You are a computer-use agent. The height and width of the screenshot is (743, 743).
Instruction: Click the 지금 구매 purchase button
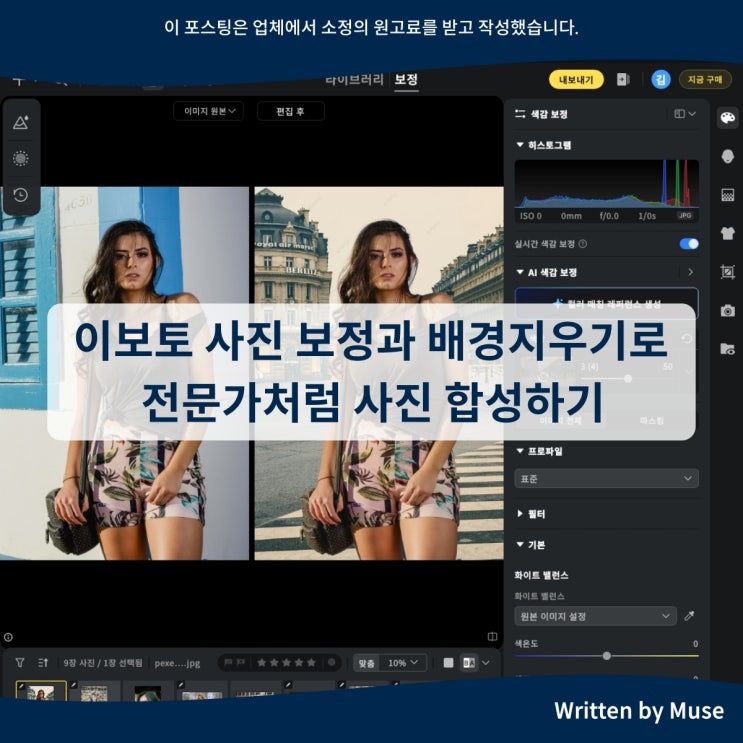(705, 79)
